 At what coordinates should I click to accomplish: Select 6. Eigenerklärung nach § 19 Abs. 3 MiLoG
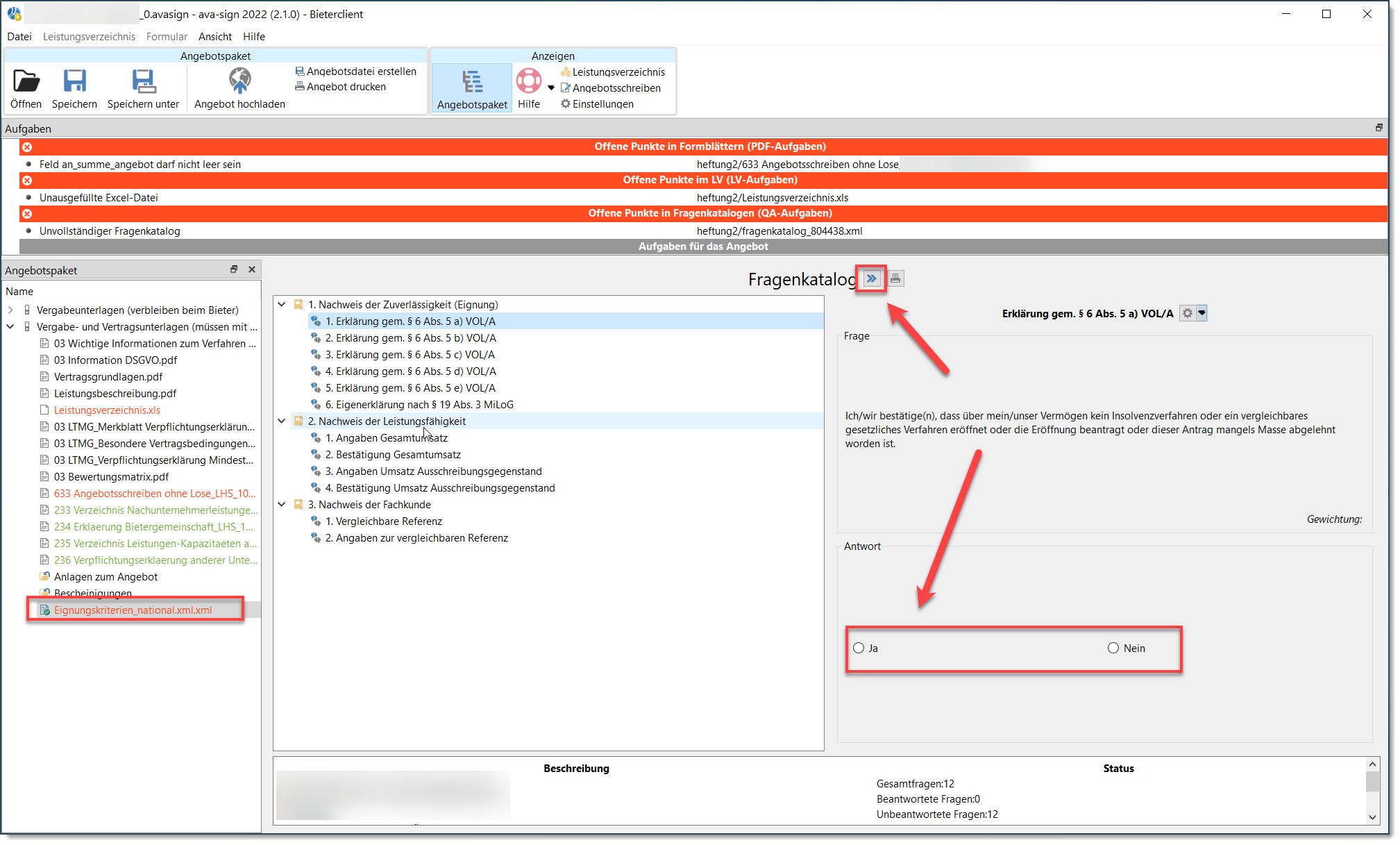[x=419, y=405]
